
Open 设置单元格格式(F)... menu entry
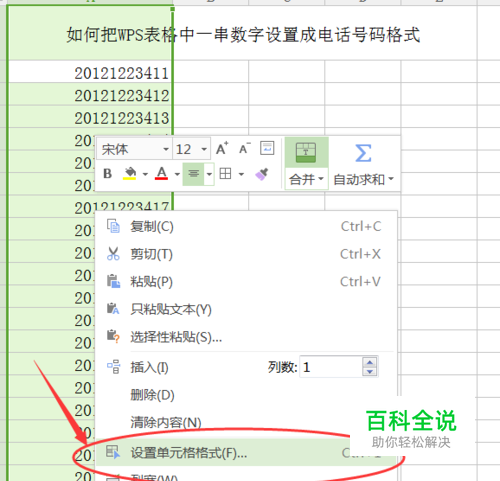pyautogui.click(x=246, y=453)
